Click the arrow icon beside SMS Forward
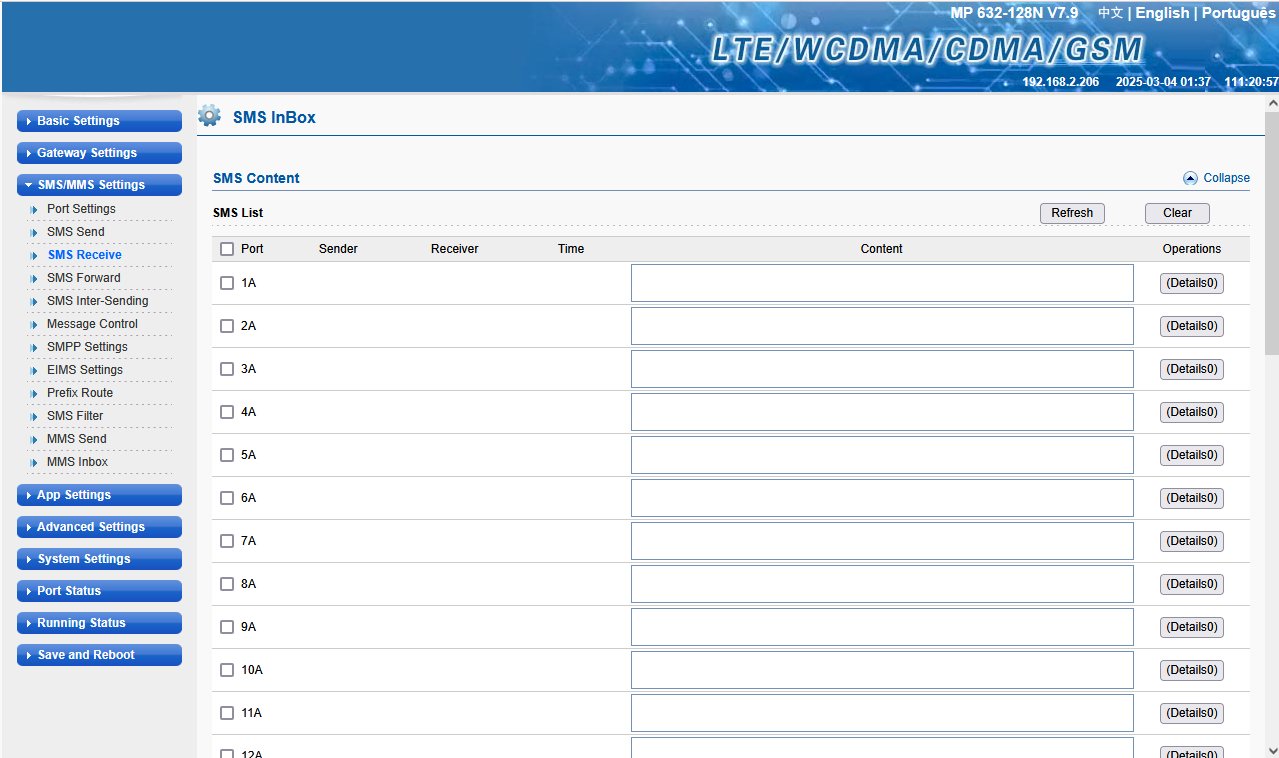Image resolution: width=1279 pixels, height=758 pixels. [34, 278]
